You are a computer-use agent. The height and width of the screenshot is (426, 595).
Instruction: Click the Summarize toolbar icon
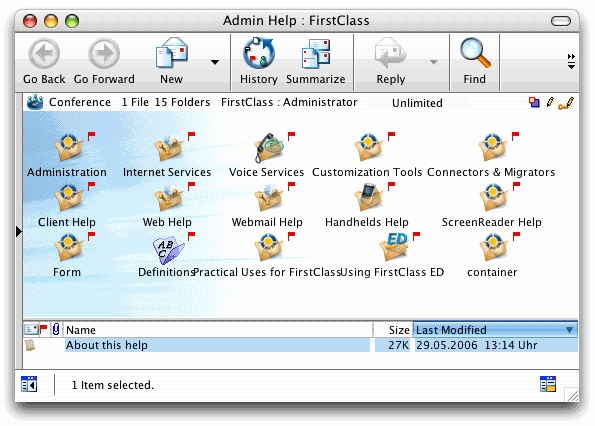(316, 53)
